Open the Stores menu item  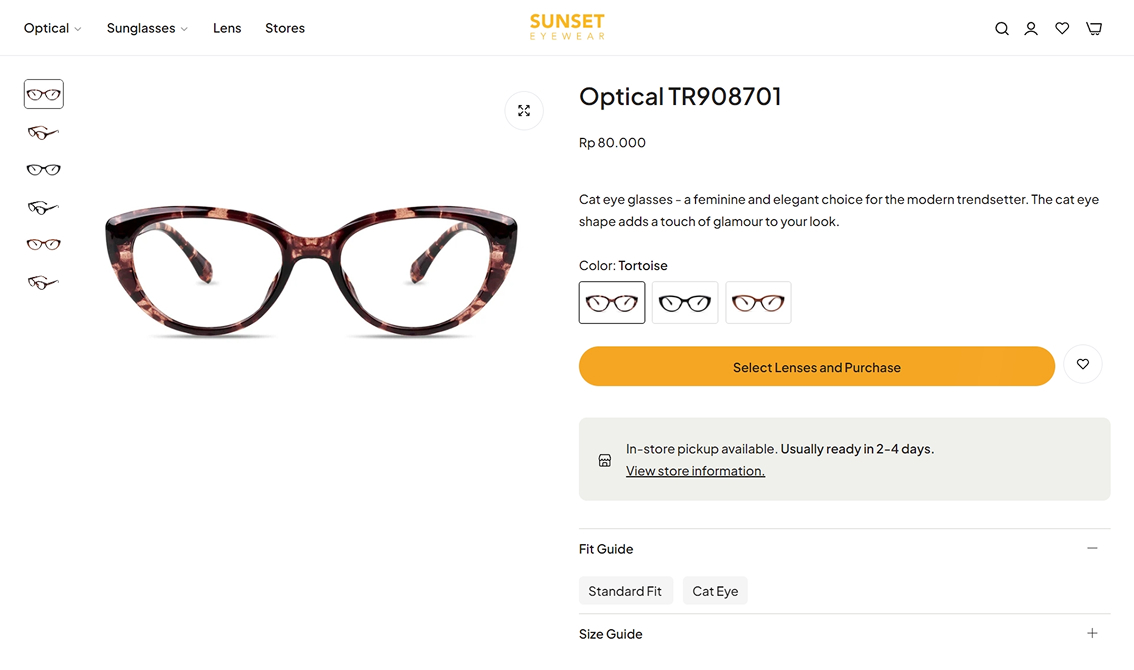[285, 29]
